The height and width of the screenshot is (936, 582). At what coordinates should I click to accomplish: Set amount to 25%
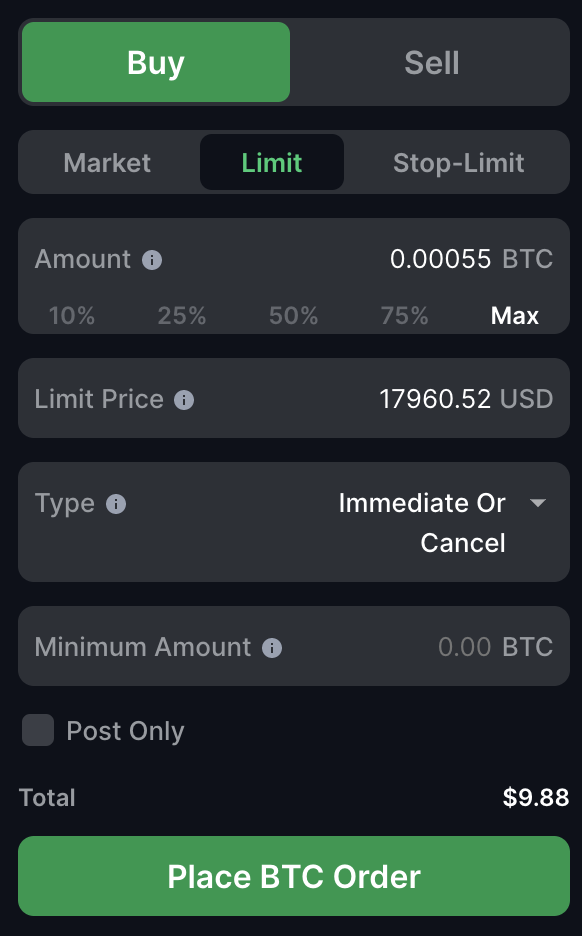(181, 316)
